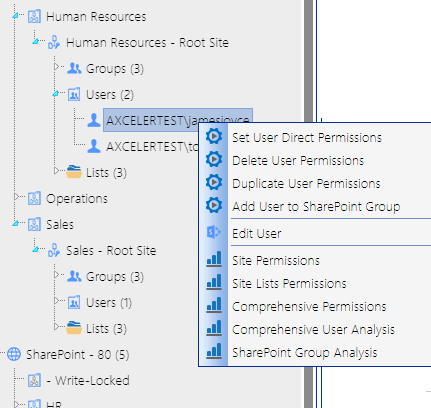Expand Lists (3) under Human Resources

click(x=56, y=171)
